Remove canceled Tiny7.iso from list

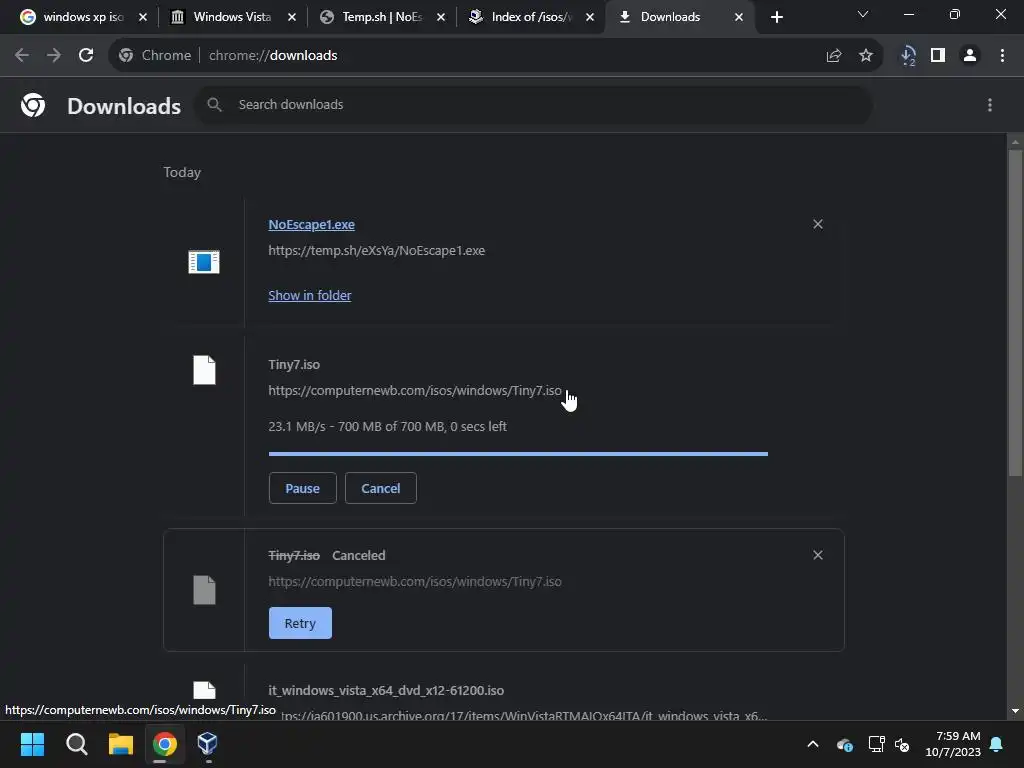(x=818, y=555)
